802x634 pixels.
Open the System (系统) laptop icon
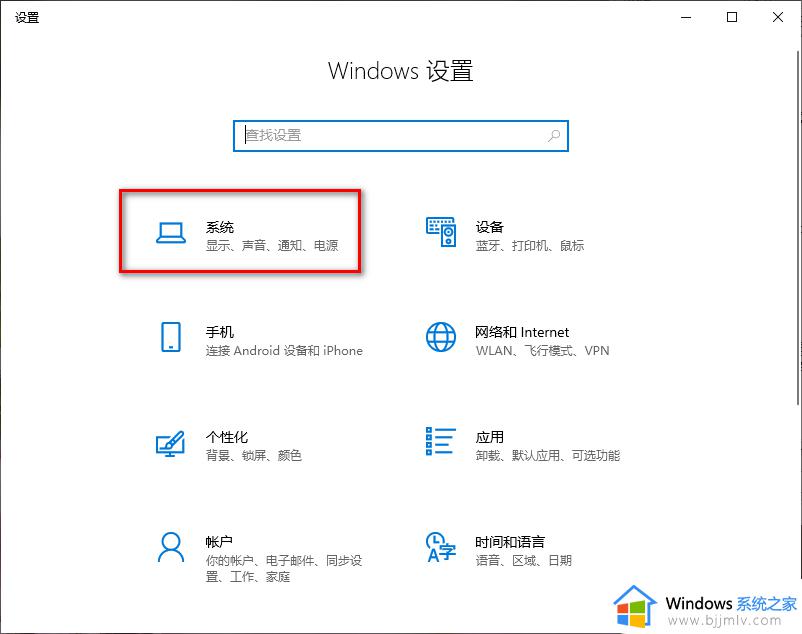pyautogui.click(x=171, y=233)
